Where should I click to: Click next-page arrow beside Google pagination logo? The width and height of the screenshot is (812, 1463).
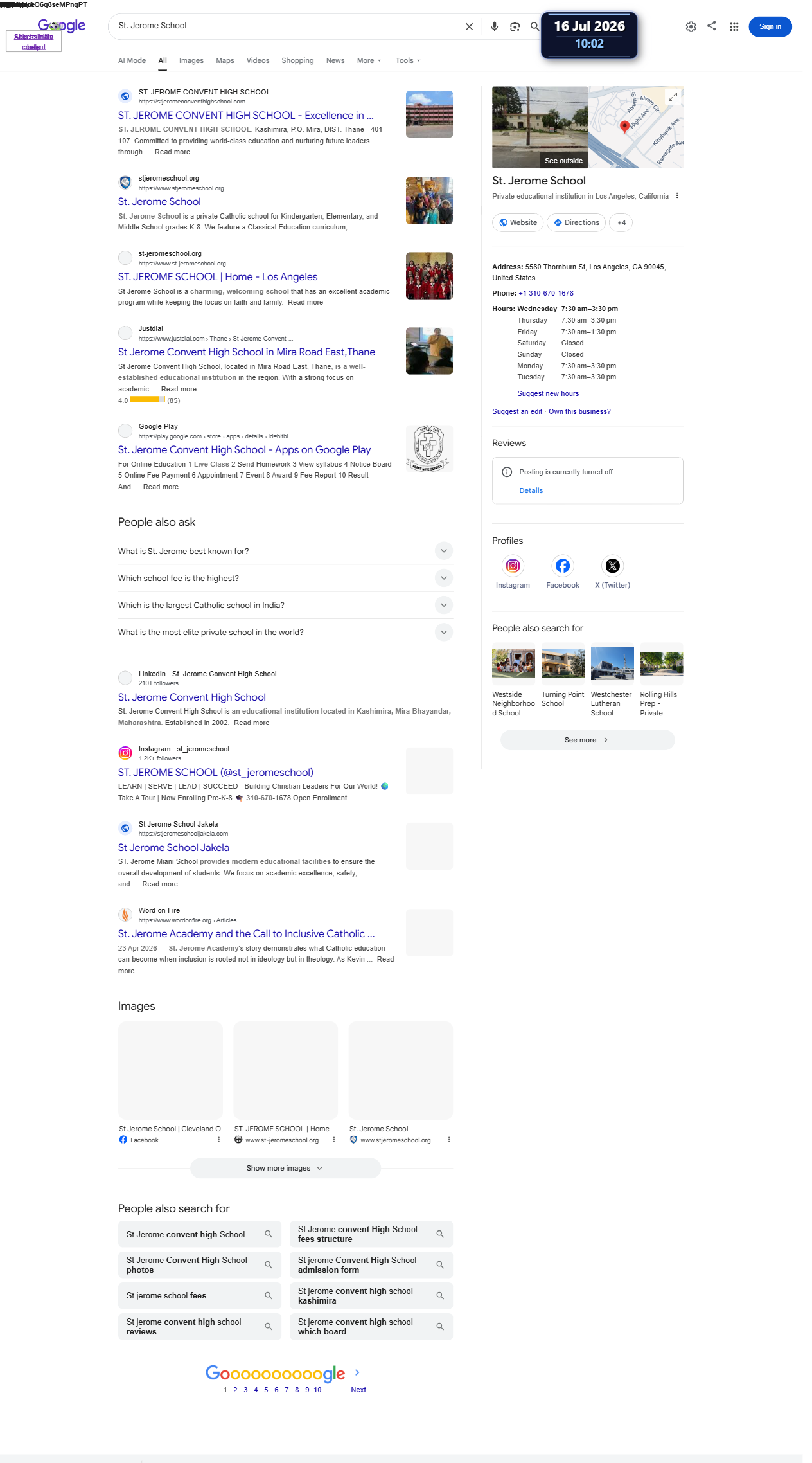pyautogui.click(x=357, y=1372)
